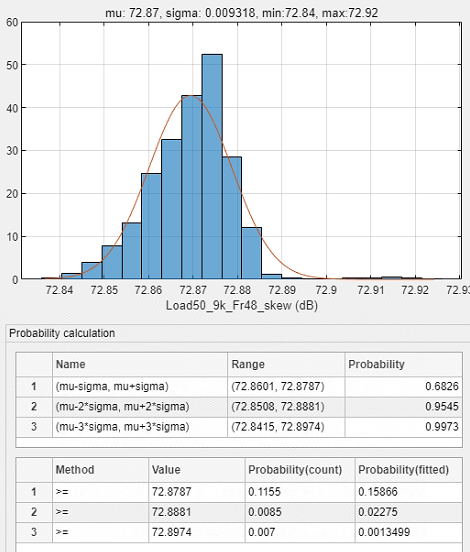The height and width of the screenshot is (552, 470).
Task: Select the Probability(fitted) column header
Action: [x=409, y=470]
